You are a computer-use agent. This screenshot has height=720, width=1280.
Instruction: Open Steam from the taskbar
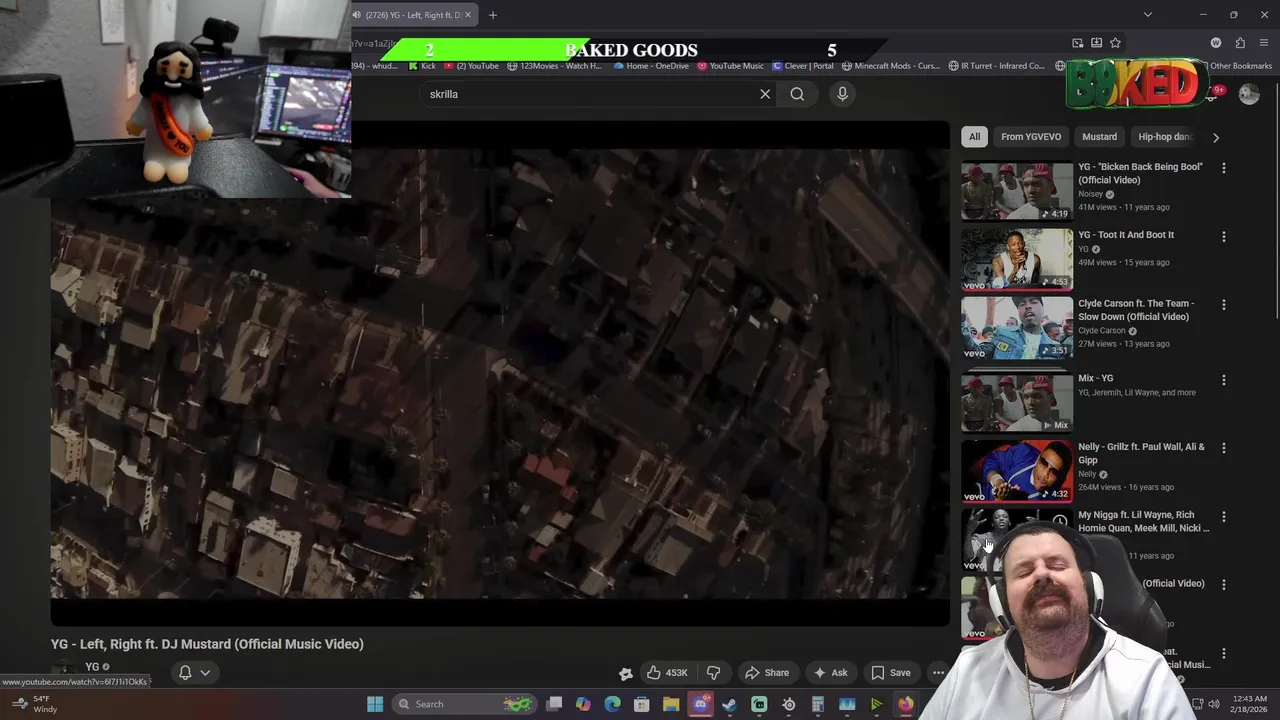(x=730, y=704)
